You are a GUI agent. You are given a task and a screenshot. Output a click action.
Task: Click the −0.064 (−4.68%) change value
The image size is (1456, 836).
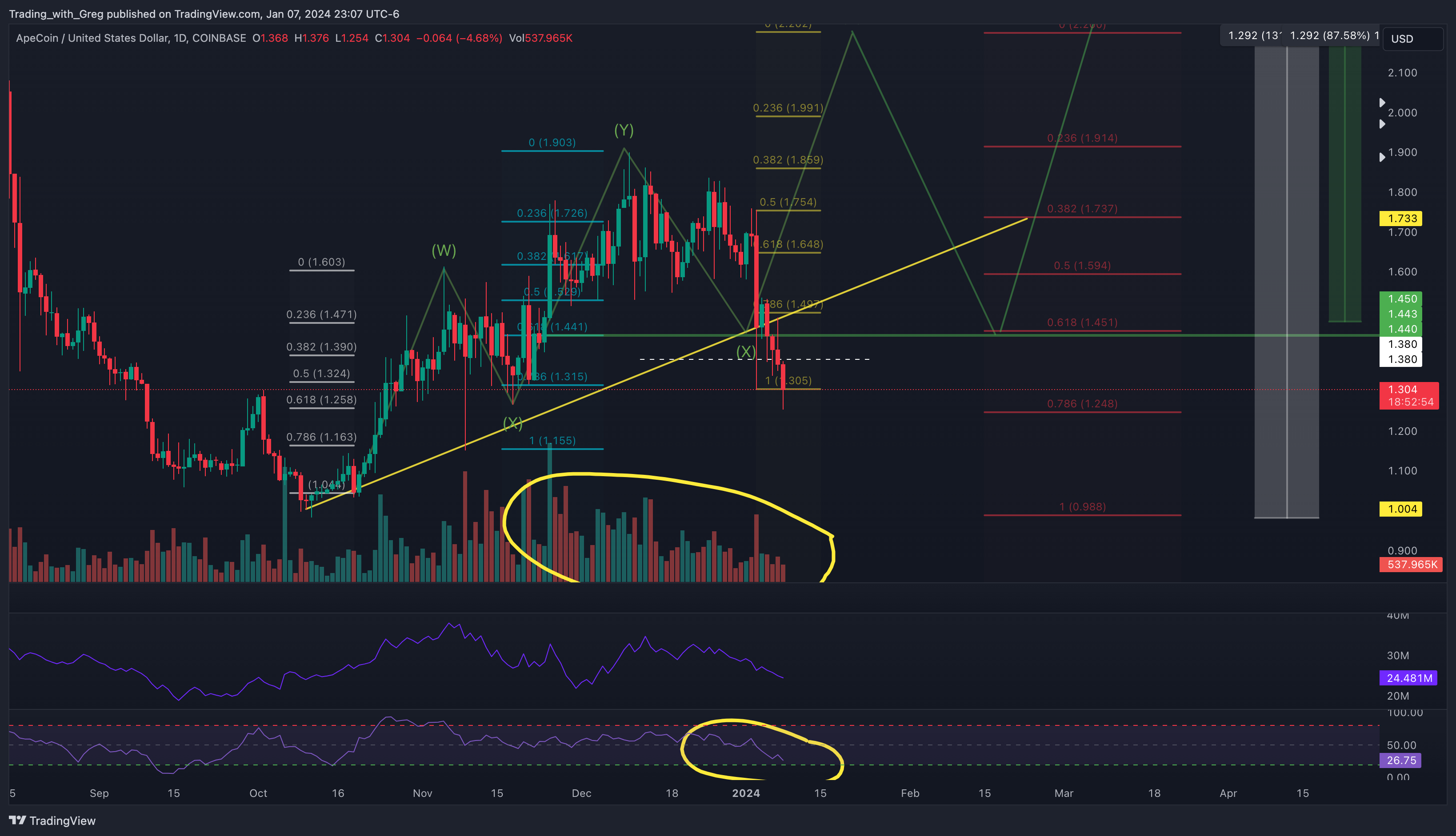[459, 38]
